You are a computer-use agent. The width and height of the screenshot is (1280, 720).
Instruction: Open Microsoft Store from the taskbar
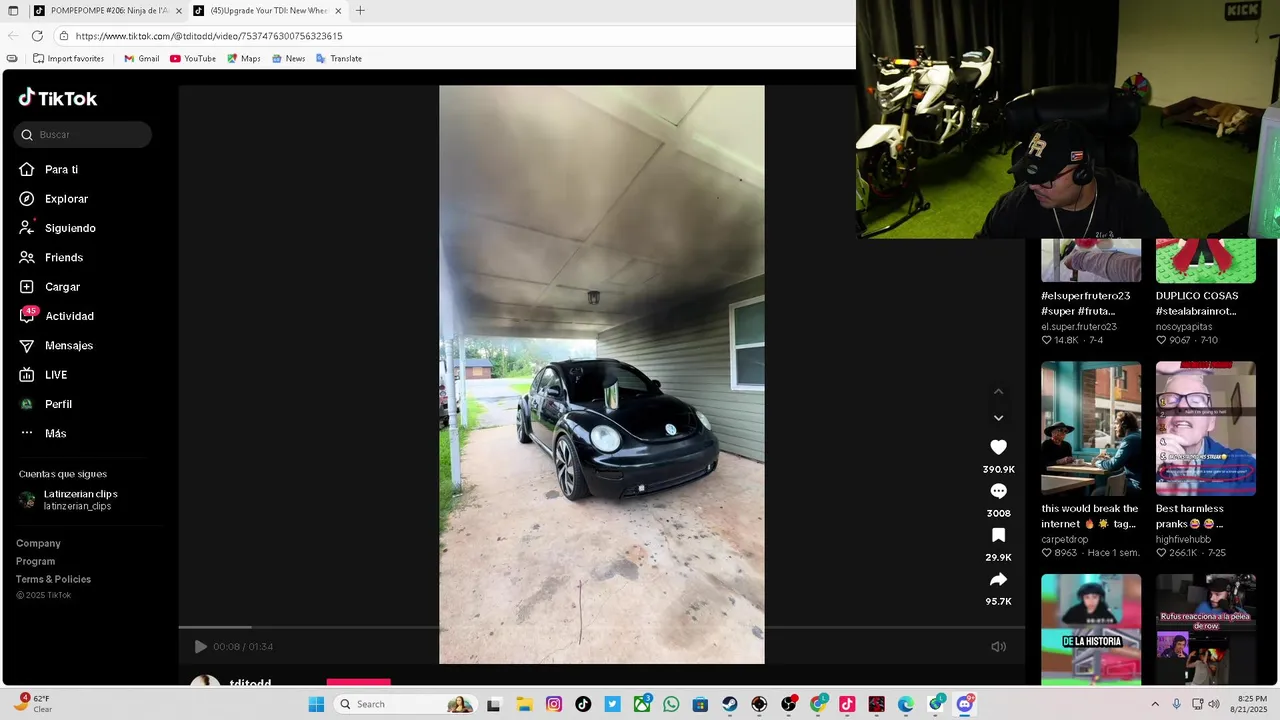pyautogui.click(x=700, y=704)
